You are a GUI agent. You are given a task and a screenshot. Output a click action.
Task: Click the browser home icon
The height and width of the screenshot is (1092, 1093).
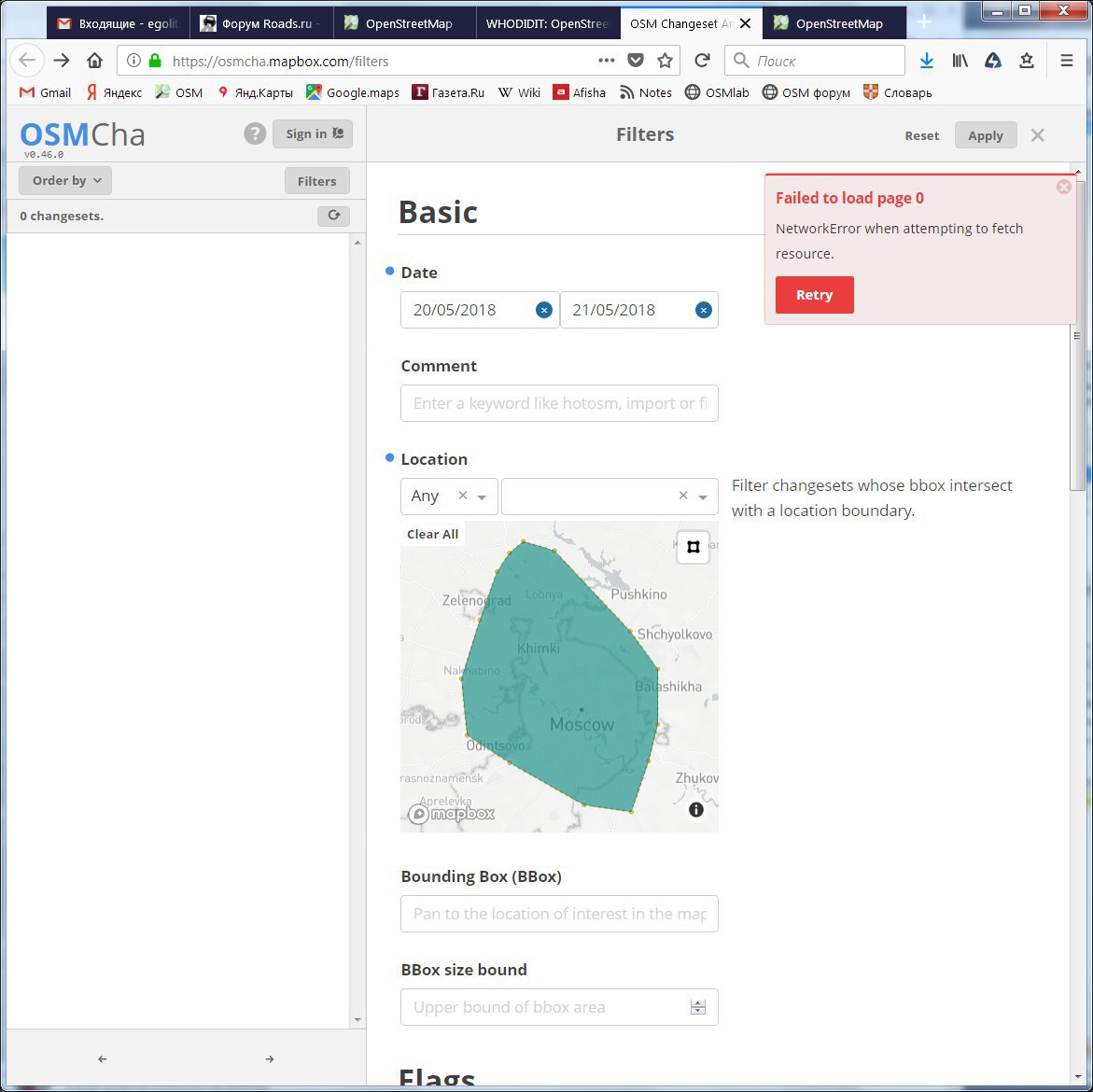coord(95,61)
